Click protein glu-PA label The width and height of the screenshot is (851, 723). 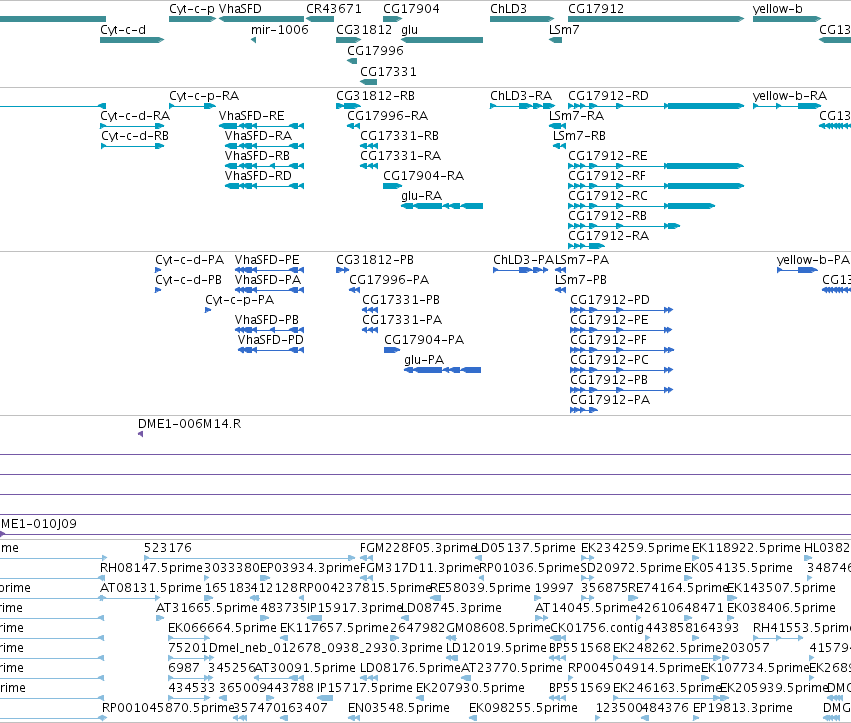pos(424,360)
